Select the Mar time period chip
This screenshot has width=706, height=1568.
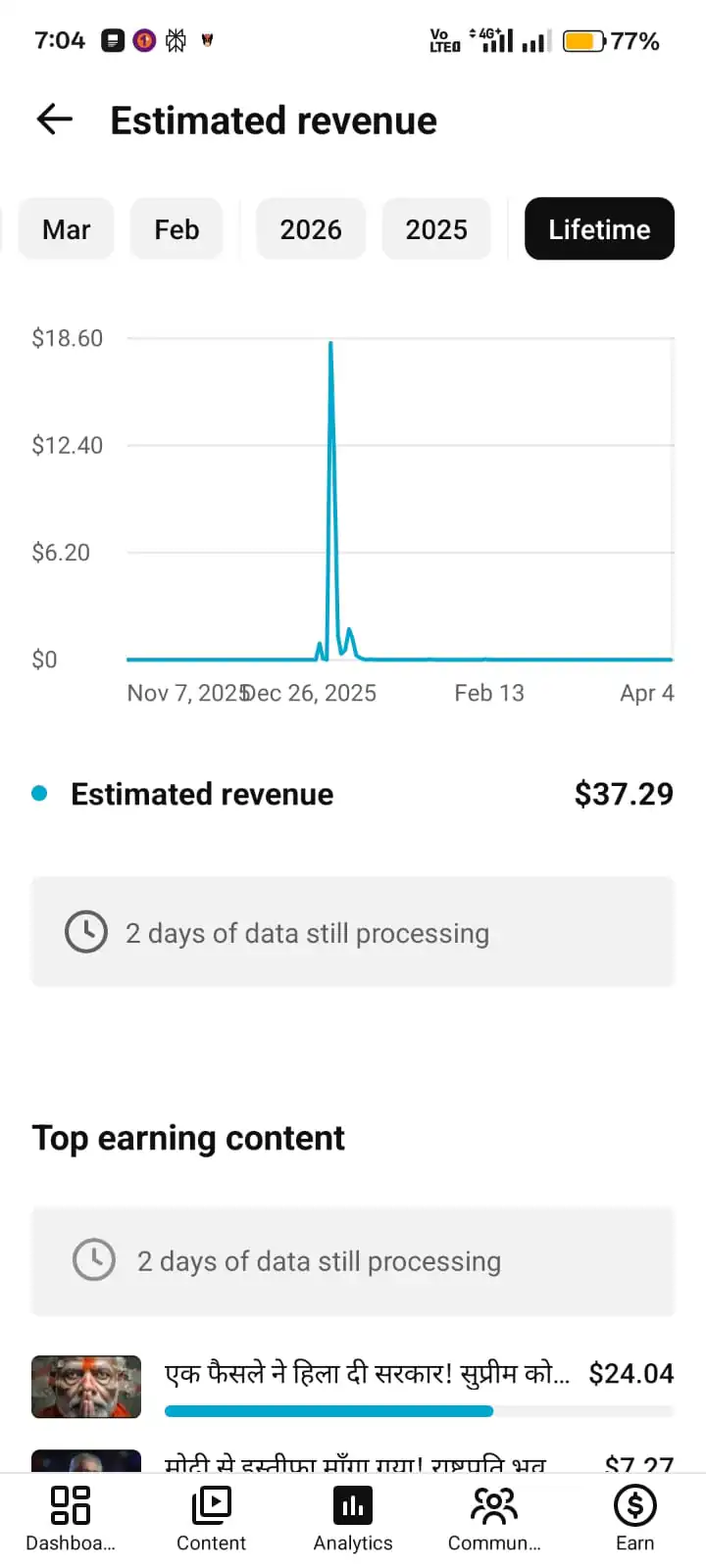(67, 229)
